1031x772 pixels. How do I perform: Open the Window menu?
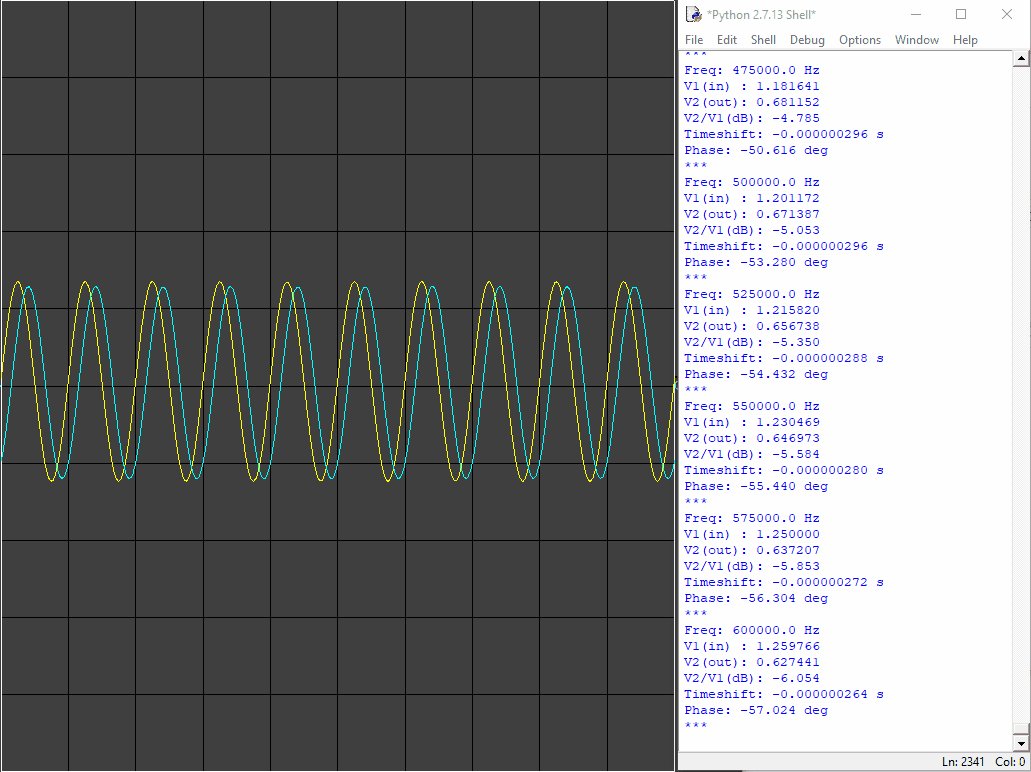[x=917, y=39]
